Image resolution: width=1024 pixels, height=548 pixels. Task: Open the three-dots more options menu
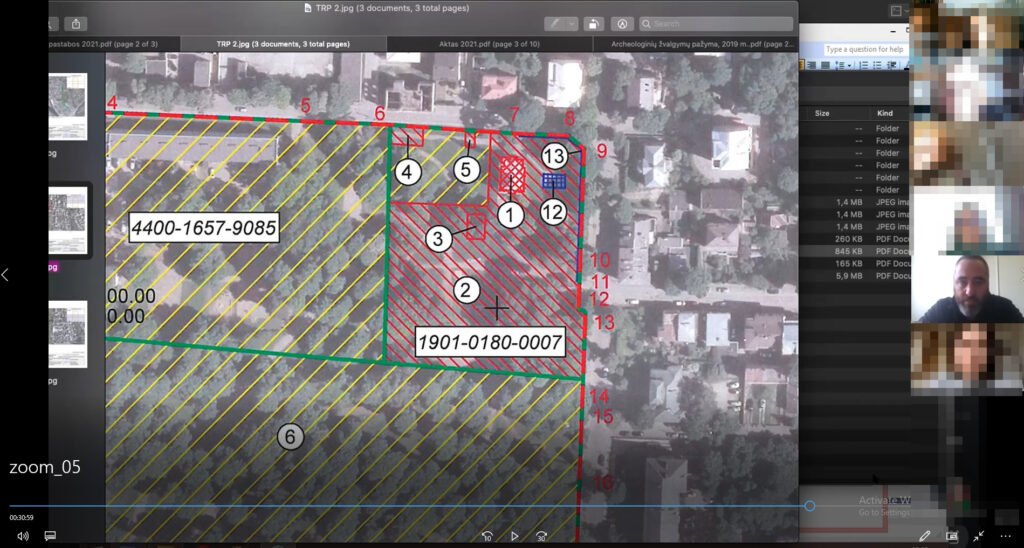click(x=1006, y=536)
